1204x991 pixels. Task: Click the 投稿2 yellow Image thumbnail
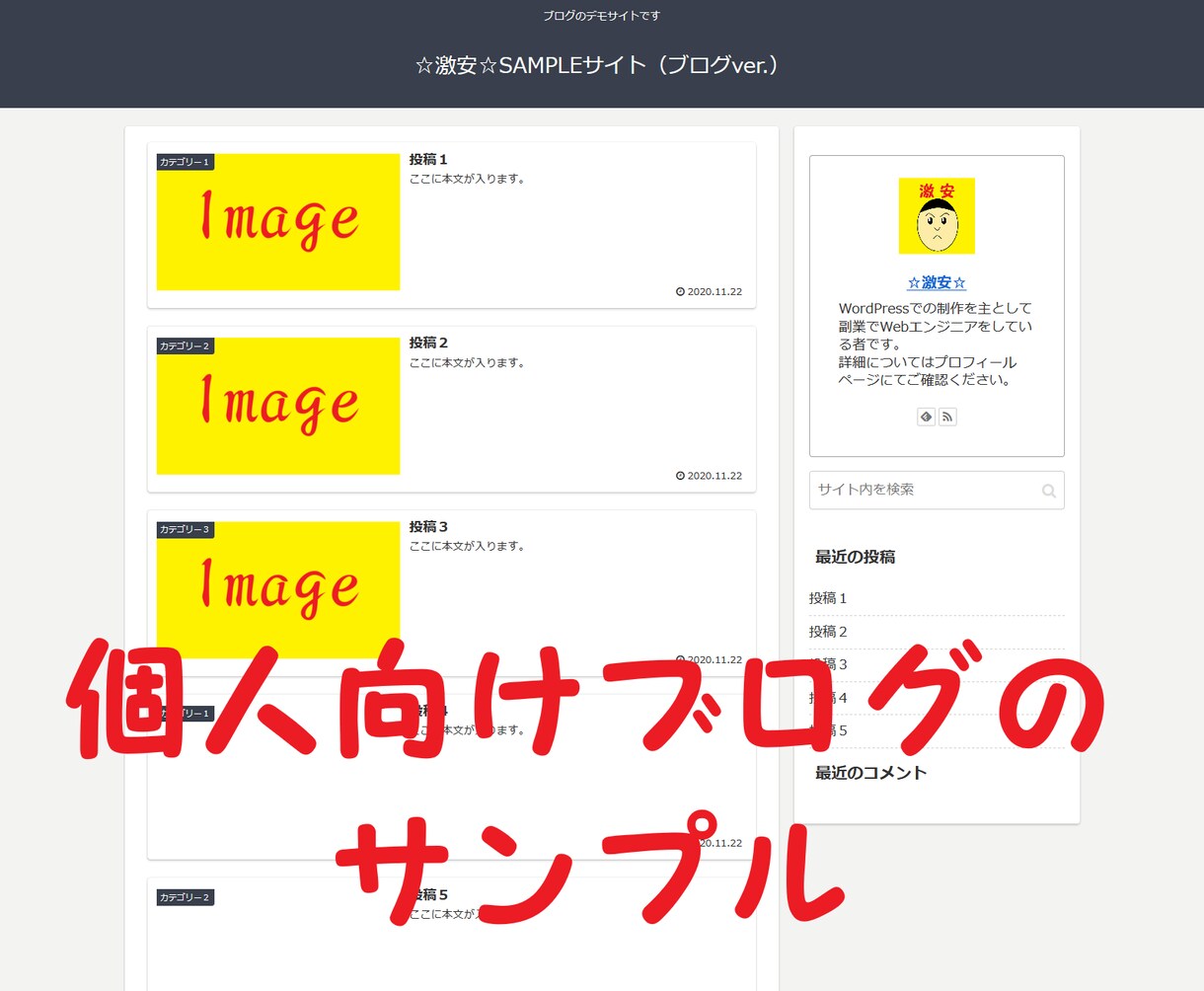[x=278, y=406]
